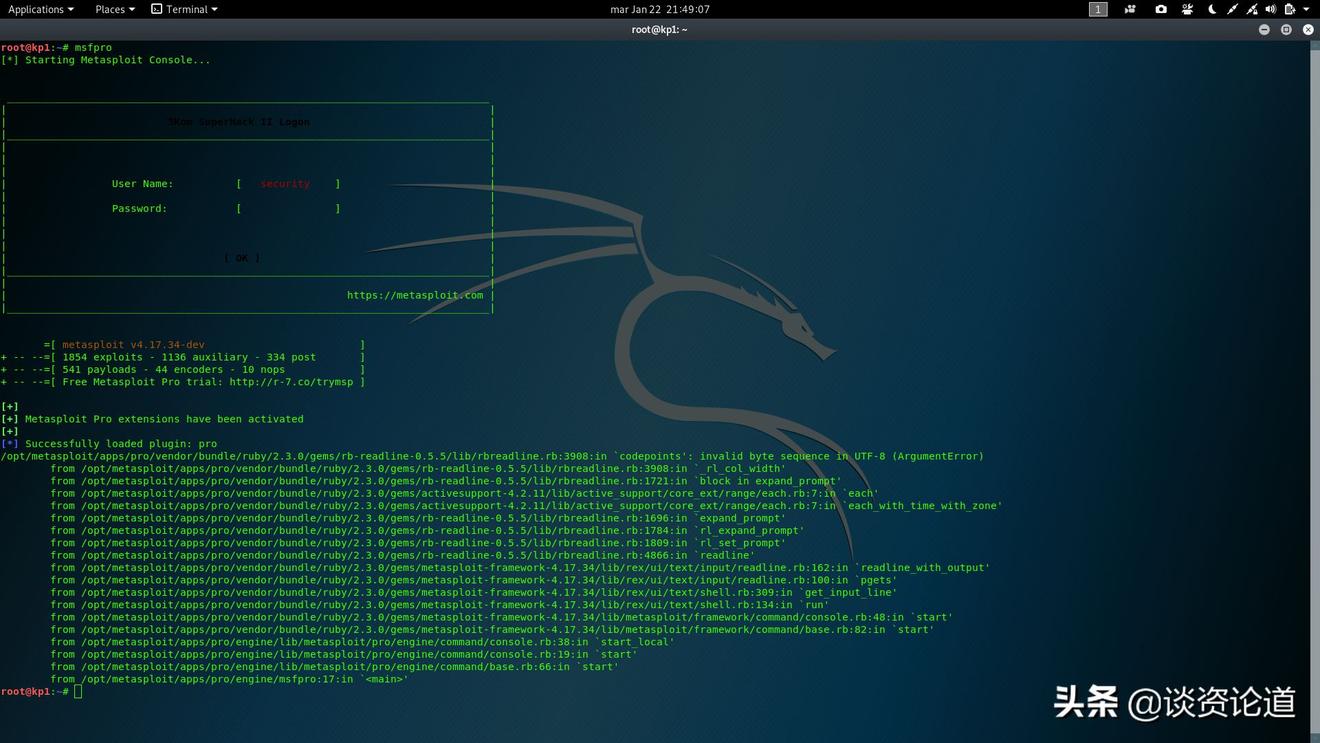The image size is (1320, 743).
Task: Click the Terminal icon in top bar
Action: 157,9
